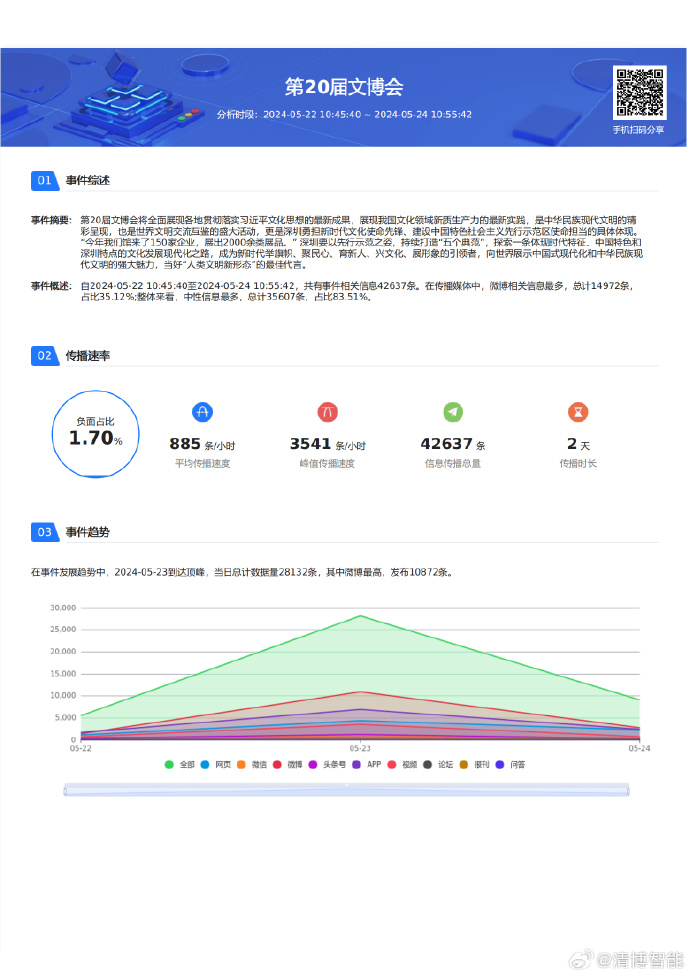This screenshot has height=976, width=690.
Task: Click the 负面占比 1.70% circle gauge
Action: pos(95,434)
